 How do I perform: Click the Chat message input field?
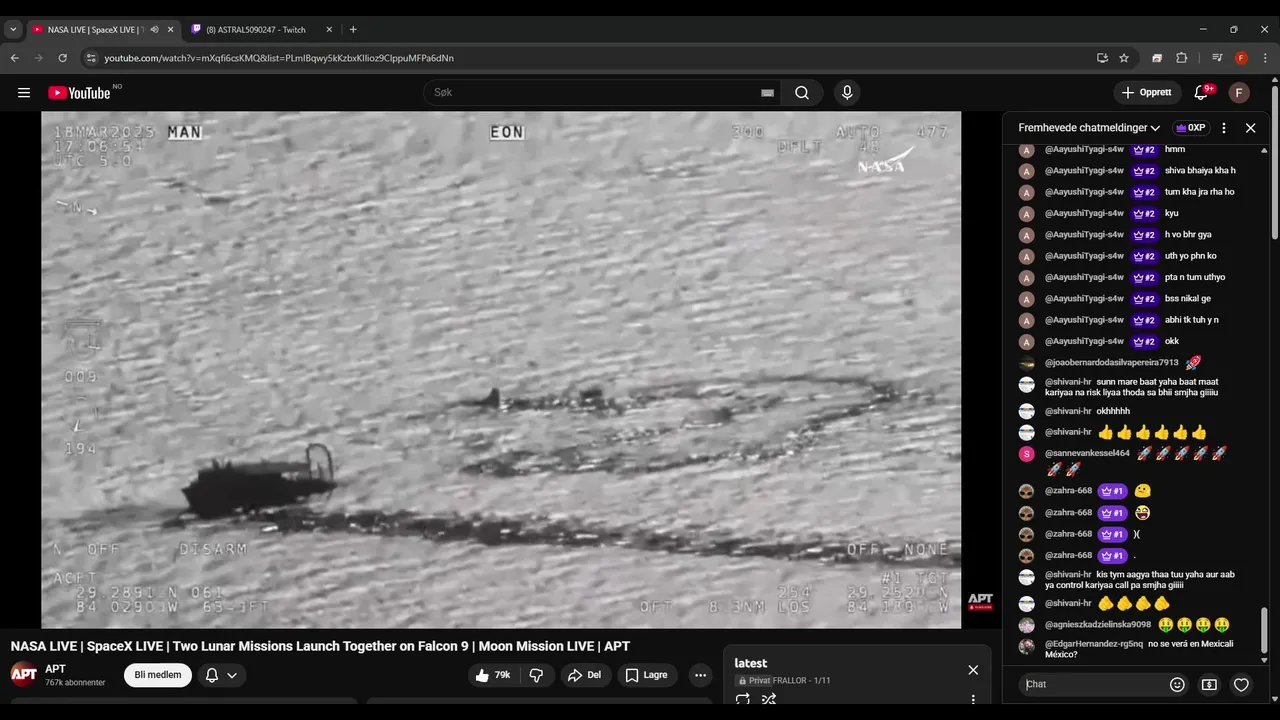click(1092, 685)
